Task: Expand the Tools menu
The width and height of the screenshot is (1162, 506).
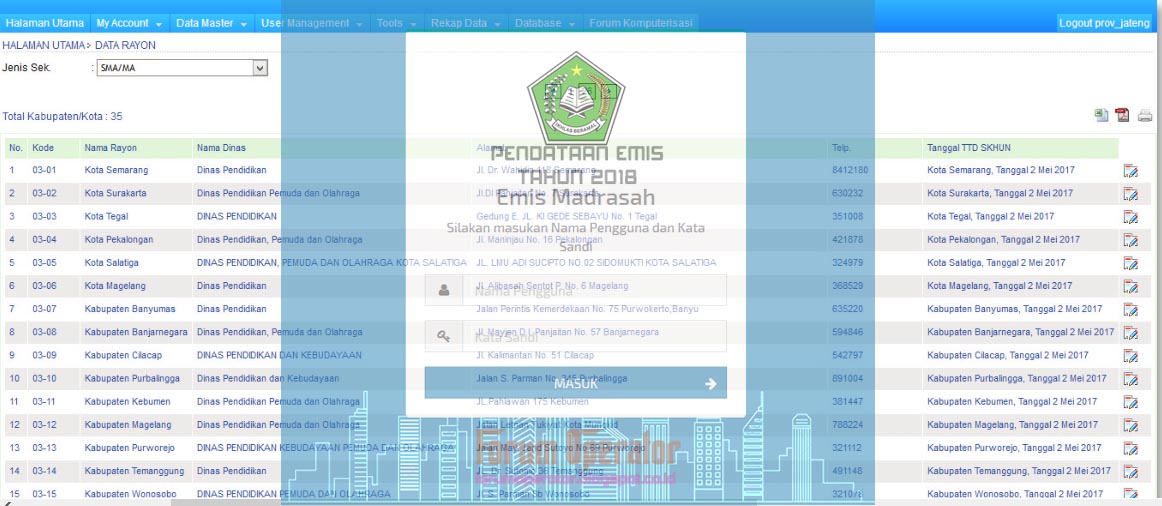Action: pos(397,23)
